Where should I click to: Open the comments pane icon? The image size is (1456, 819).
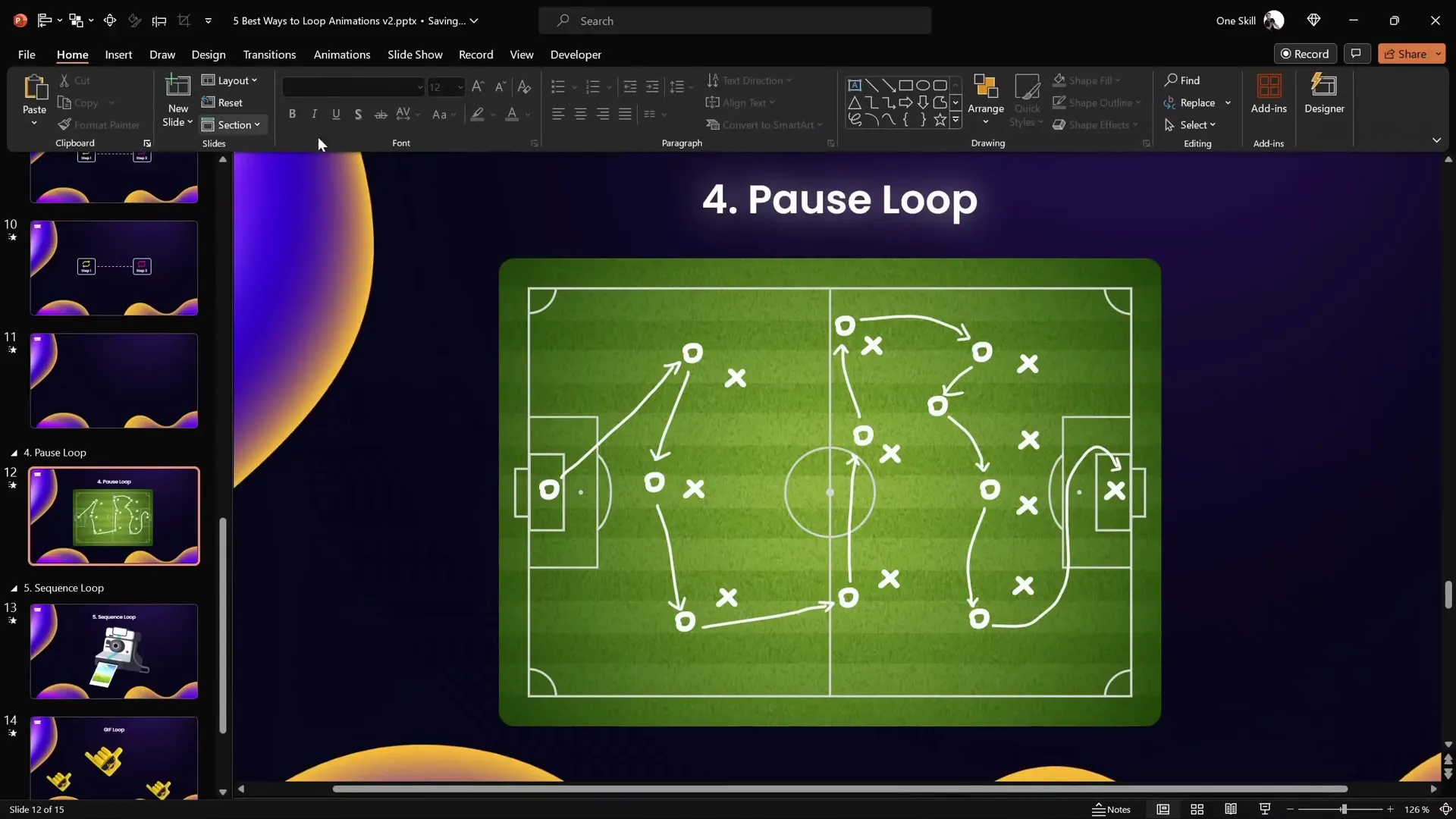[x=1356, y=54]
